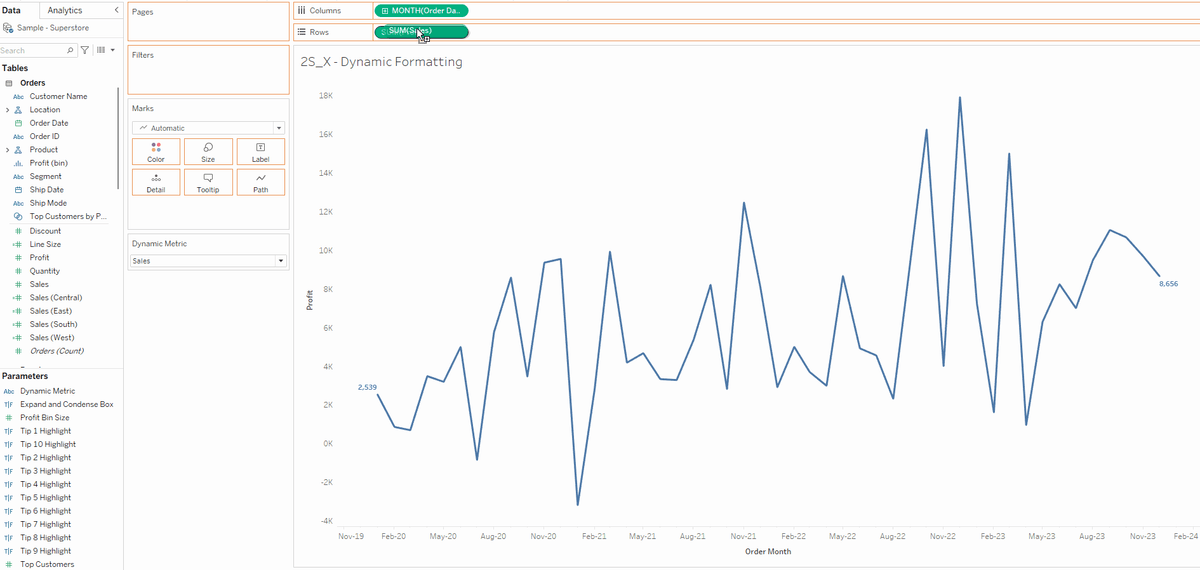Expand the Product hierarchy
Screen dimensions: 1200x570
click(7, 150)
